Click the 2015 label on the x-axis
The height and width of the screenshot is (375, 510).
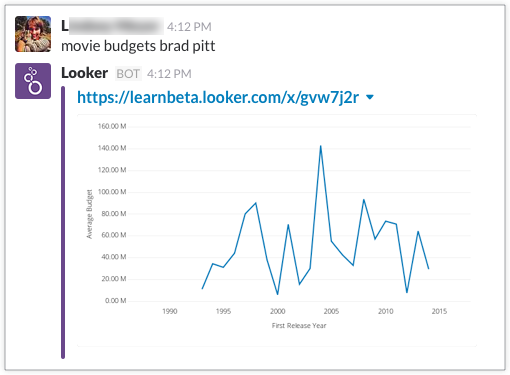tap(439, 311)
